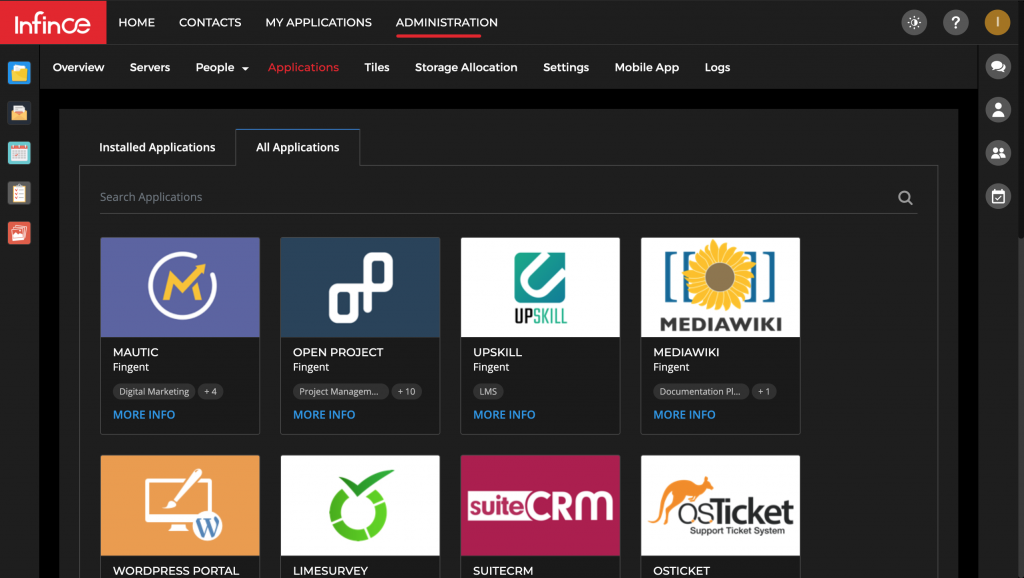Image resolution: width=1024 pixels, height=578 pixels.
Task: Click the WORDPRESS PORTAL title
Action: click(176, 570)
